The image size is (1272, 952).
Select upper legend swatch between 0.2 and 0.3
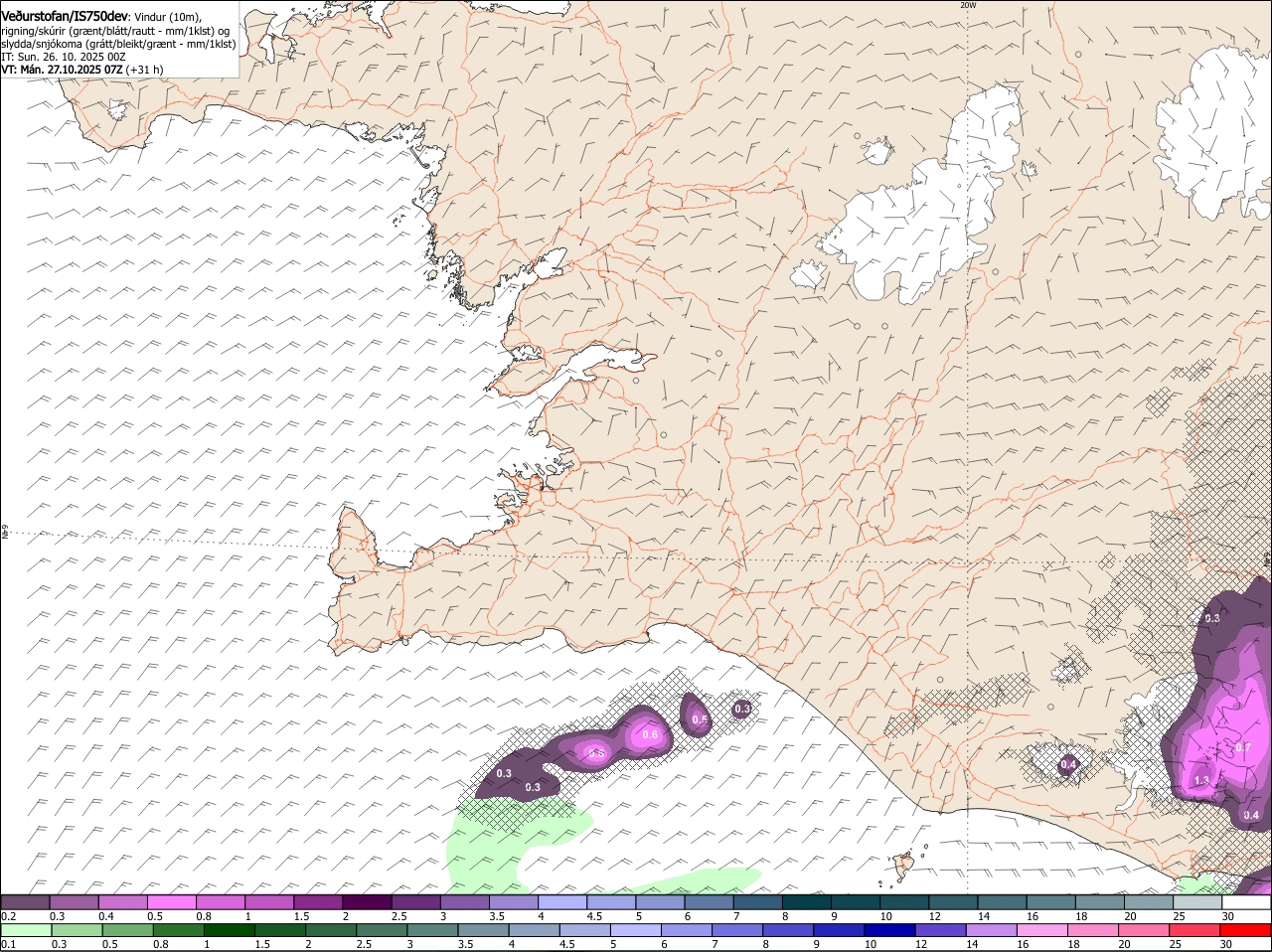[x=25, y=902]
